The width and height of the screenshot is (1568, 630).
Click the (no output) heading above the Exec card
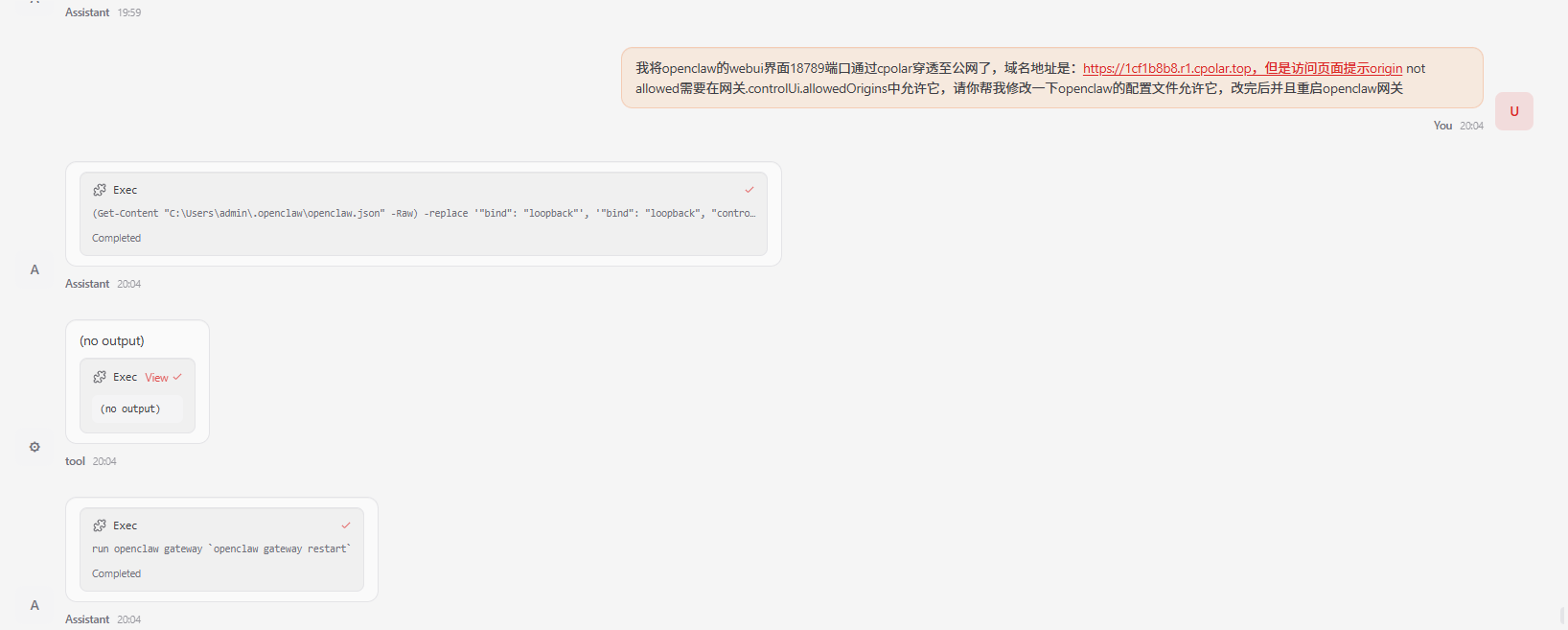coord(112,340)
